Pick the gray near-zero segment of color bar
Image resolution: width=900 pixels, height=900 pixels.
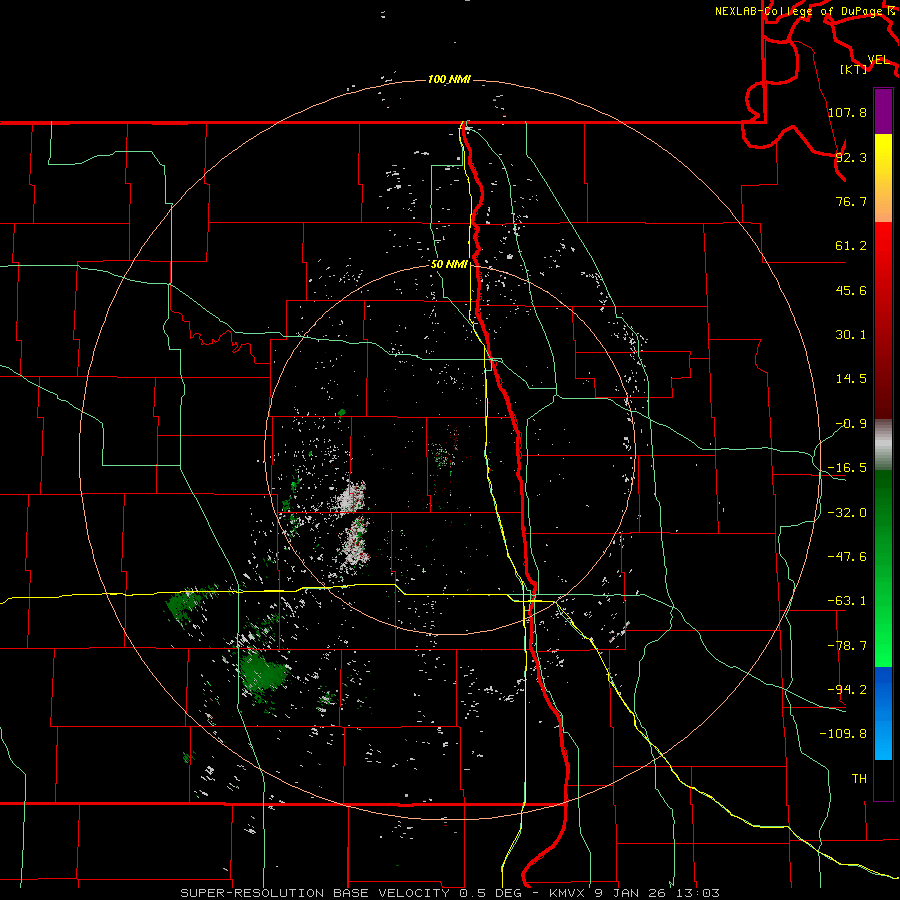[883, 445]
